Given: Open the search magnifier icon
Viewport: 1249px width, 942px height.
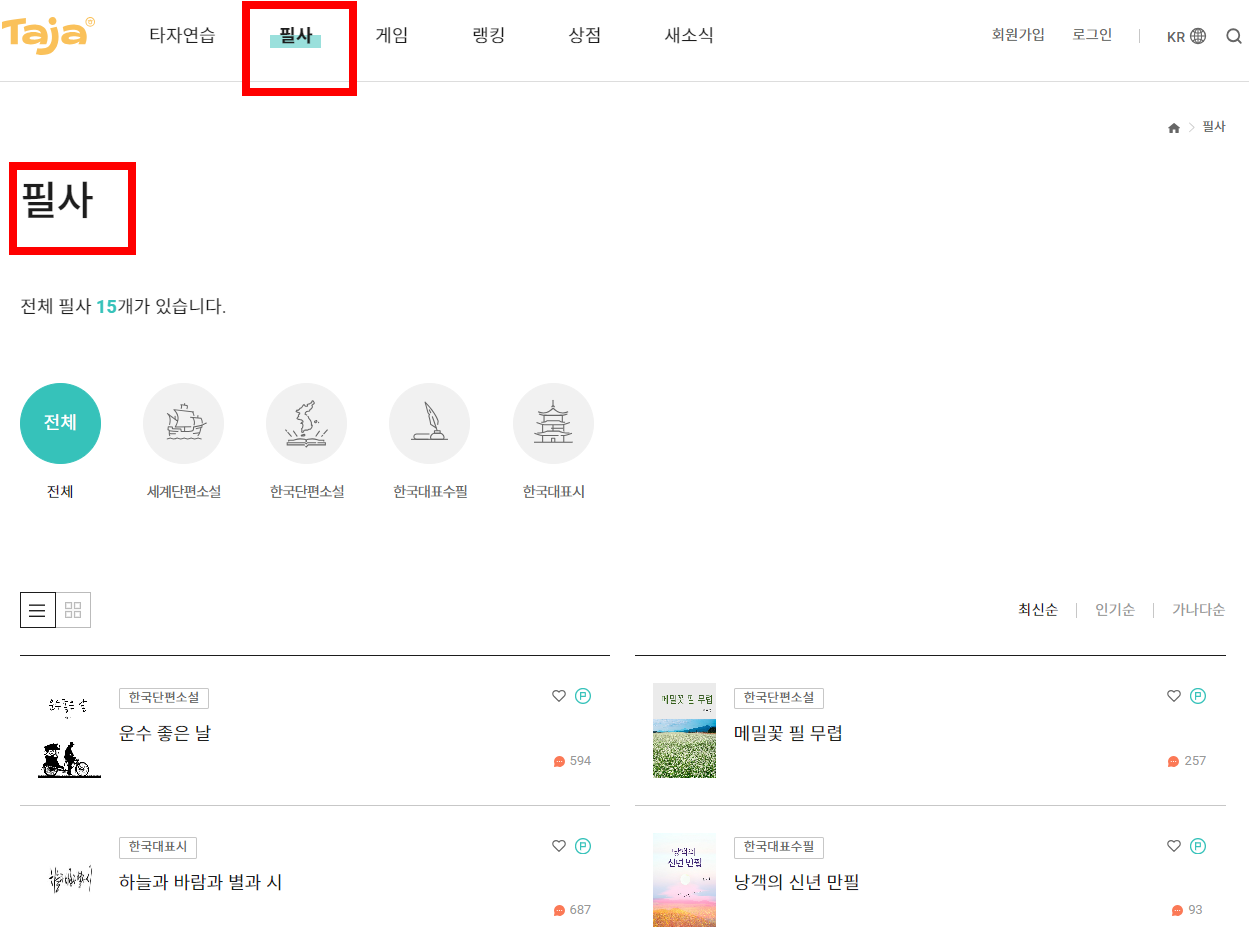Looking at the screenshot, I should 1235,35.
